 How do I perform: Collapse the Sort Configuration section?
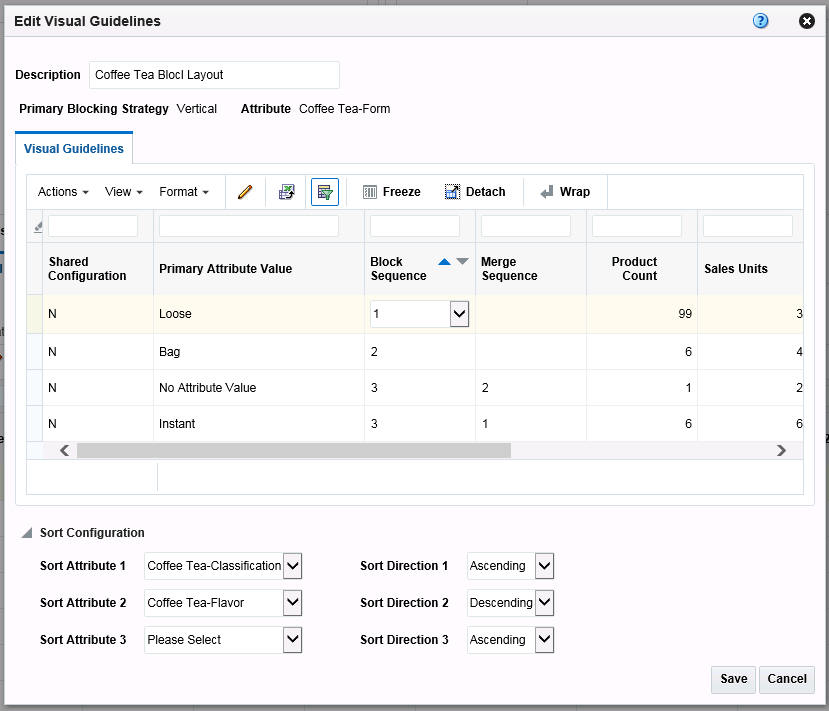pyautogui.click(x=27, y=532)
